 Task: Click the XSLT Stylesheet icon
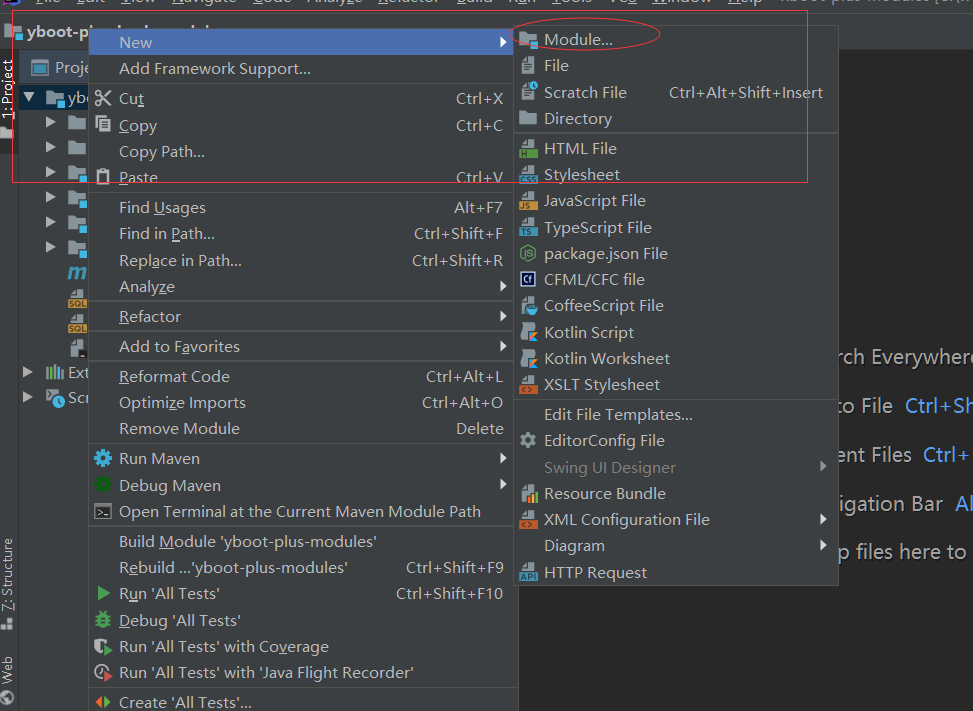(528, 385)
